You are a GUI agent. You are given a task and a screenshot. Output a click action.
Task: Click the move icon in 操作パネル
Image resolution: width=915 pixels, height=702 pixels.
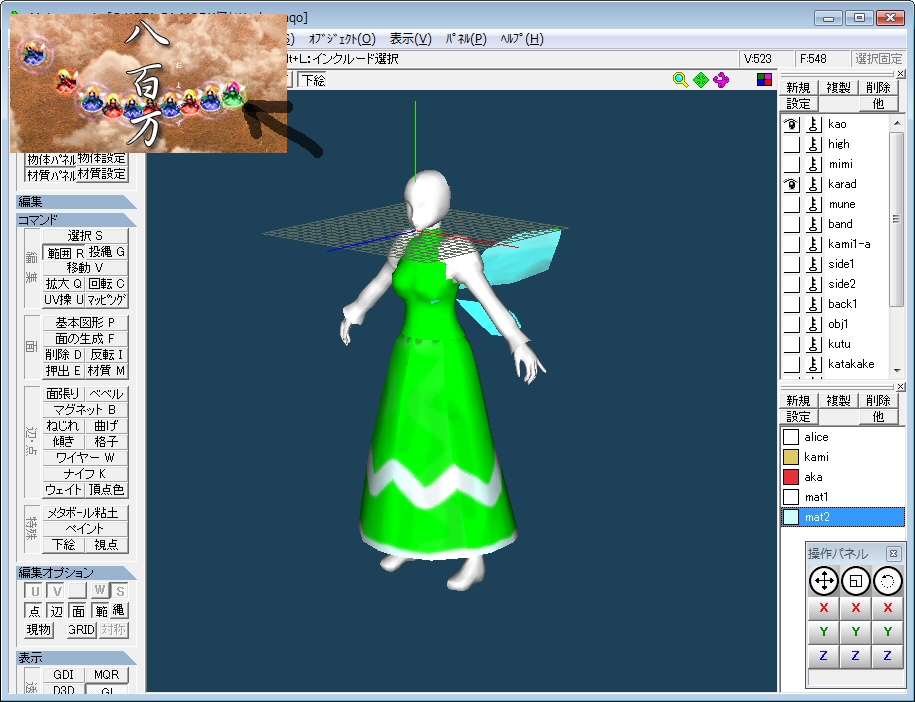pyautogui.click(x=824, y=580)
